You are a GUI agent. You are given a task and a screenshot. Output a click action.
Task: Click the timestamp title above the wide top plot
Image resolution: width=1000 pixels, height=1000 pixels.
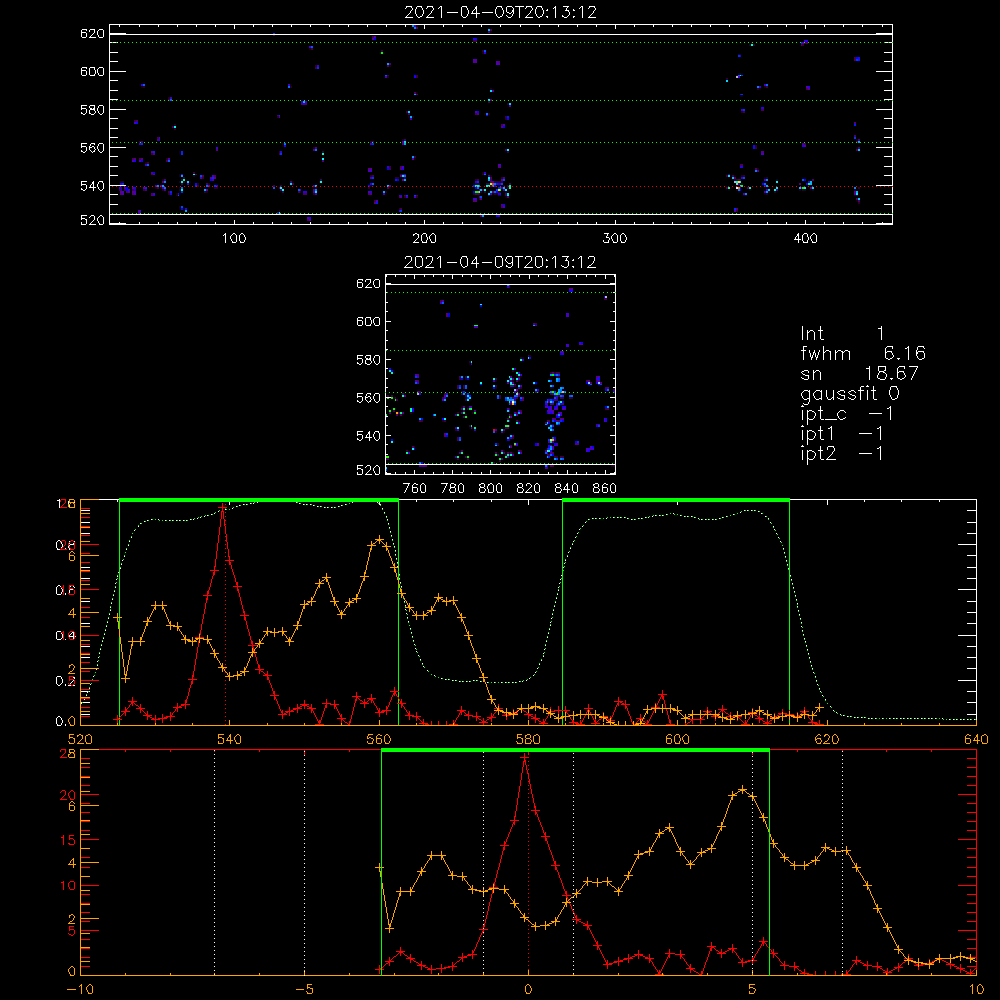(x=501, y=12)
